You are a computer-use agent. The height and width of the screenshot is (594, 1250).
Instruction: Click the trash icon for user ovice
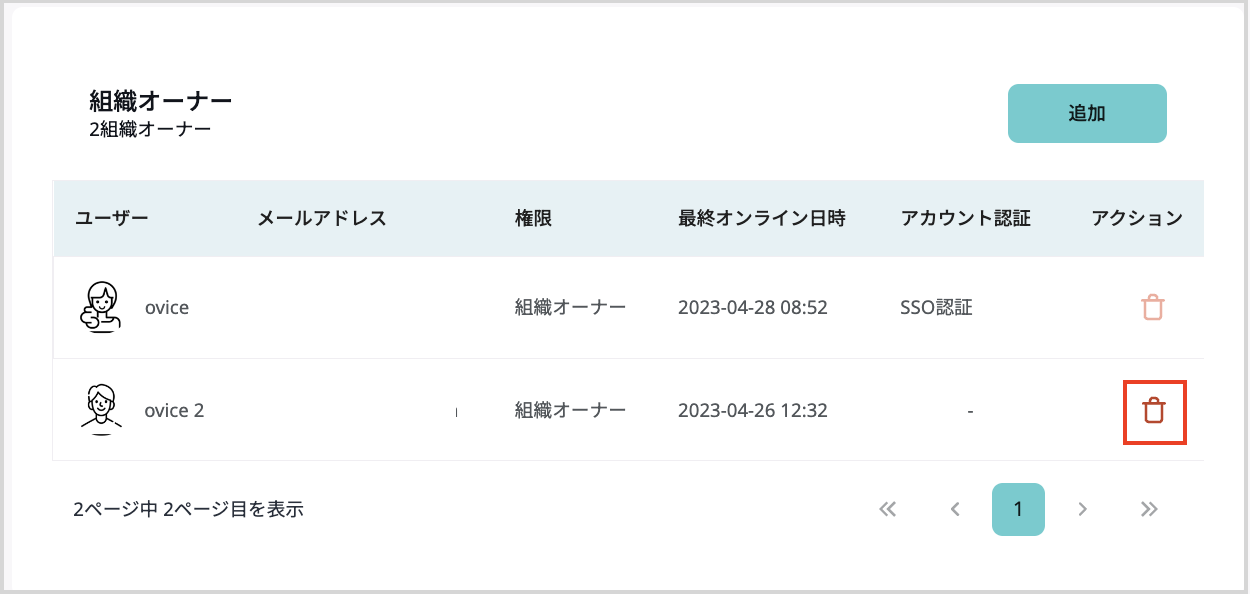point(1153,307)
